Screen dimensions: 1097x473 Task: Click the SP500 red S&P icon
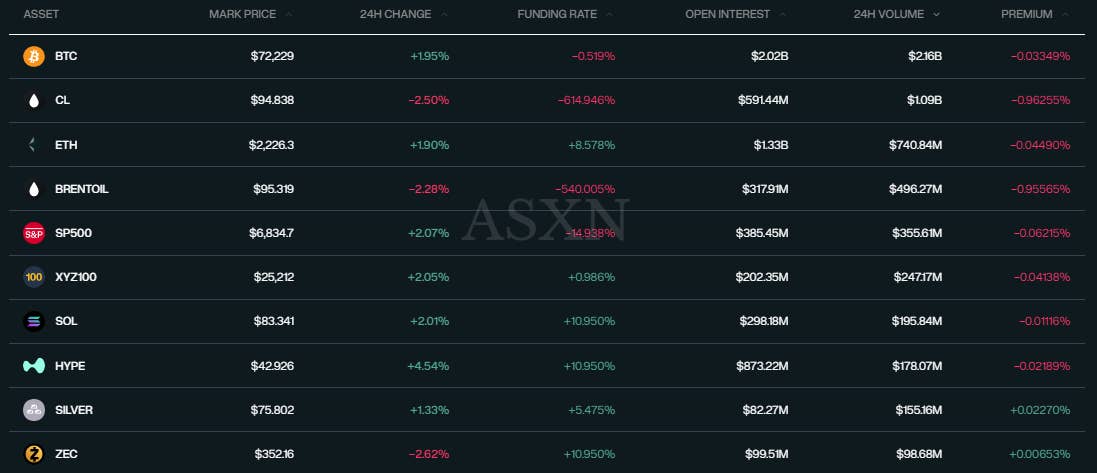point(34,233)
